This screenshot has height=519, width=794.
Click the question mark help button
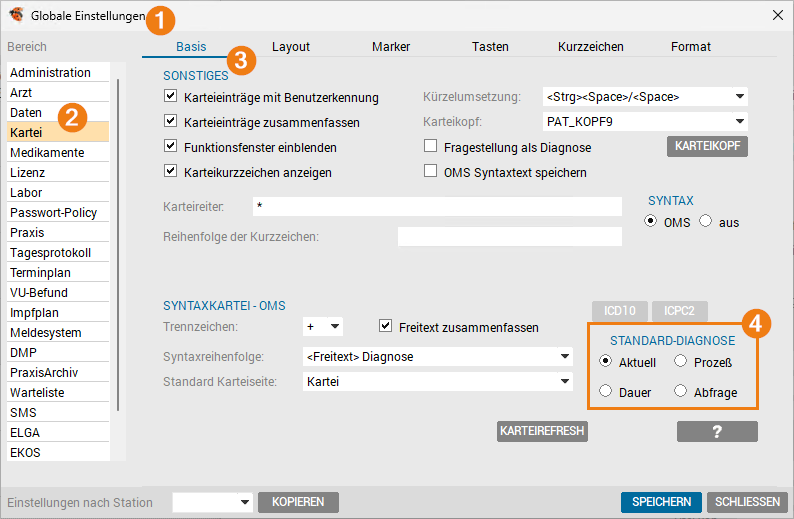coord(717,431)
